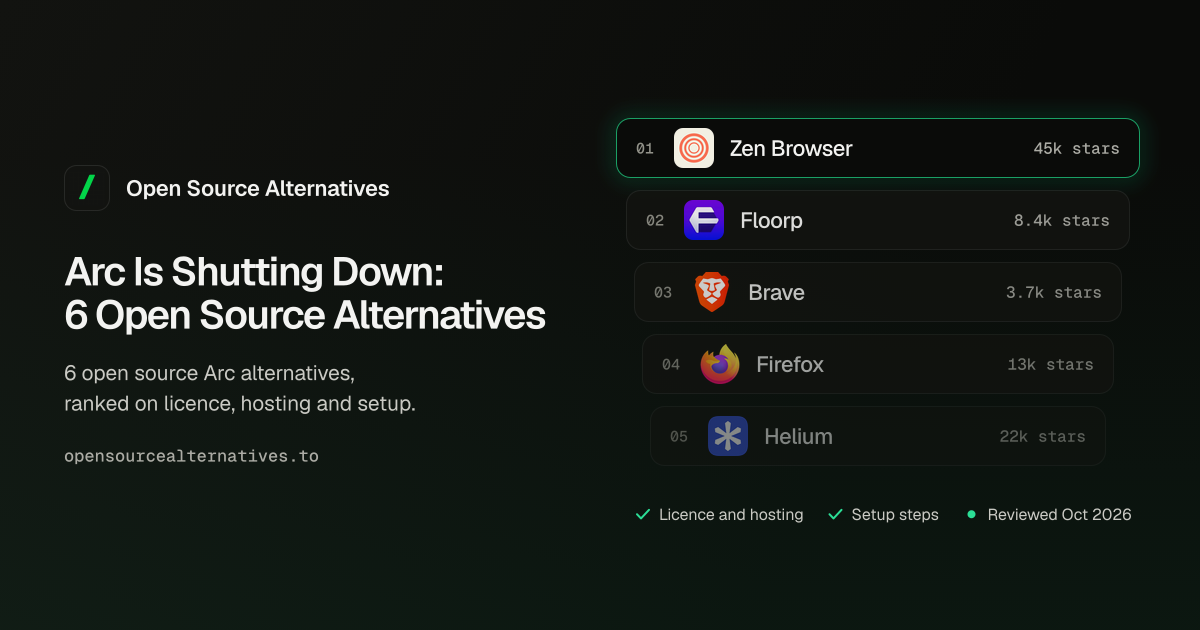Click rank number 04
This screenshot has height=630, width=1200.
pos(671,364)
